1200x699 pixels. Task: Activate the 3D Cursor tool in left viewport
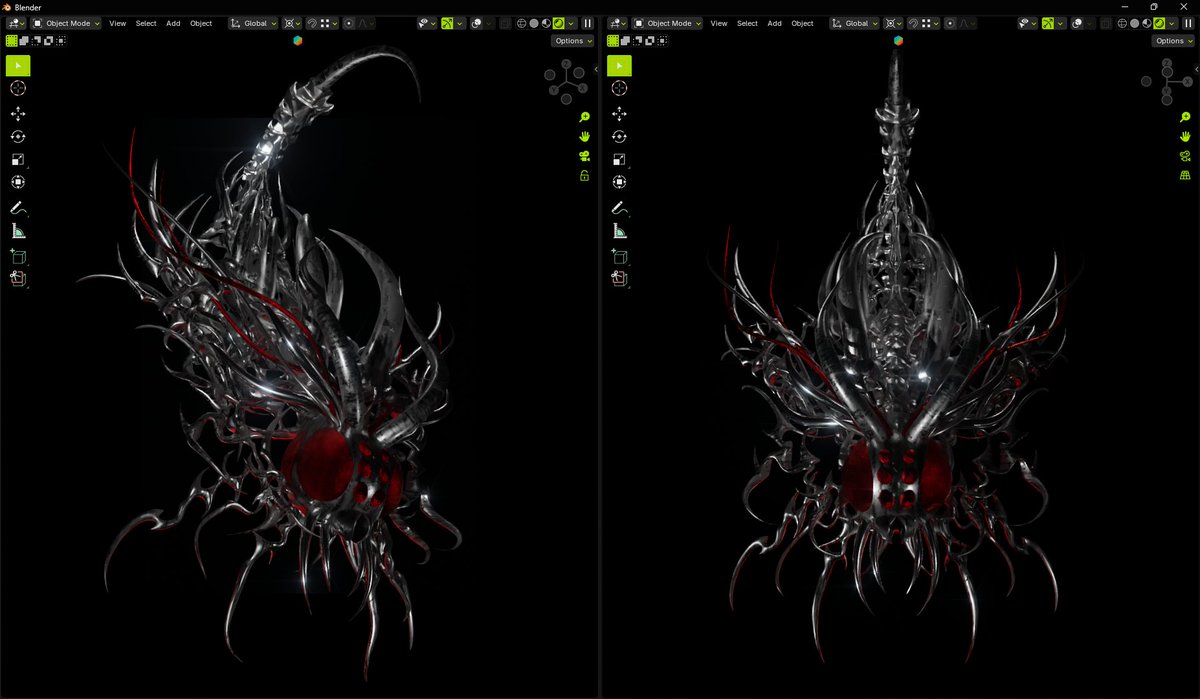click(x=18, y=89)
